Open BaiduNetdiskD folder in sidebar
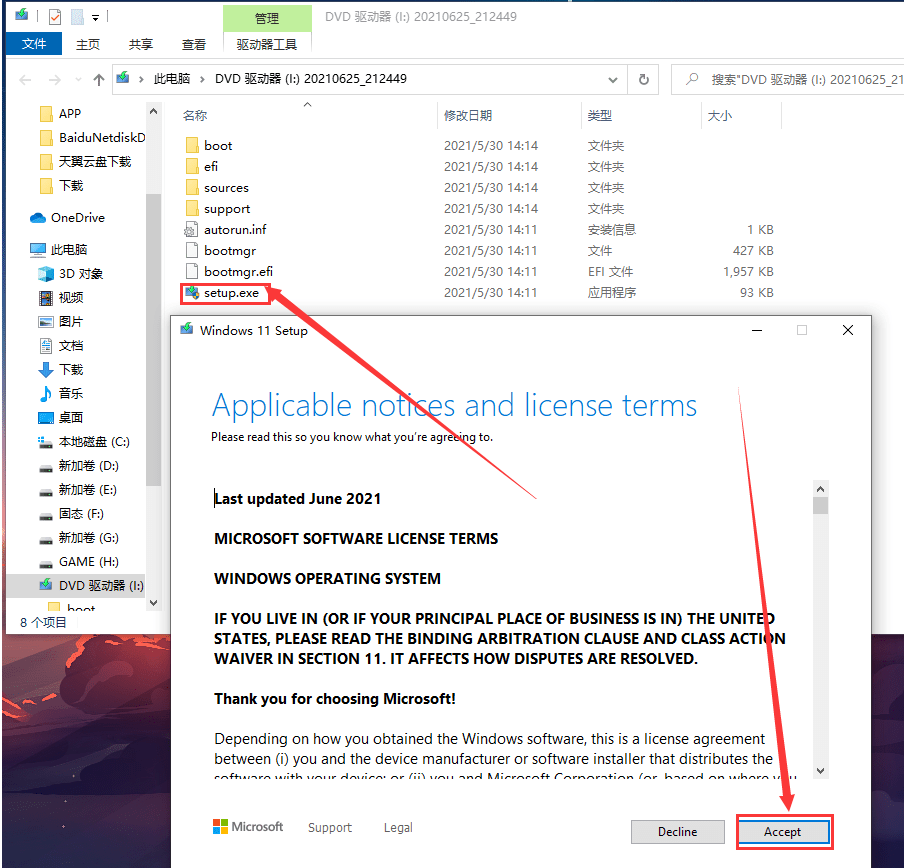Viewport: 904px width, 868px height. pos(92,138)
